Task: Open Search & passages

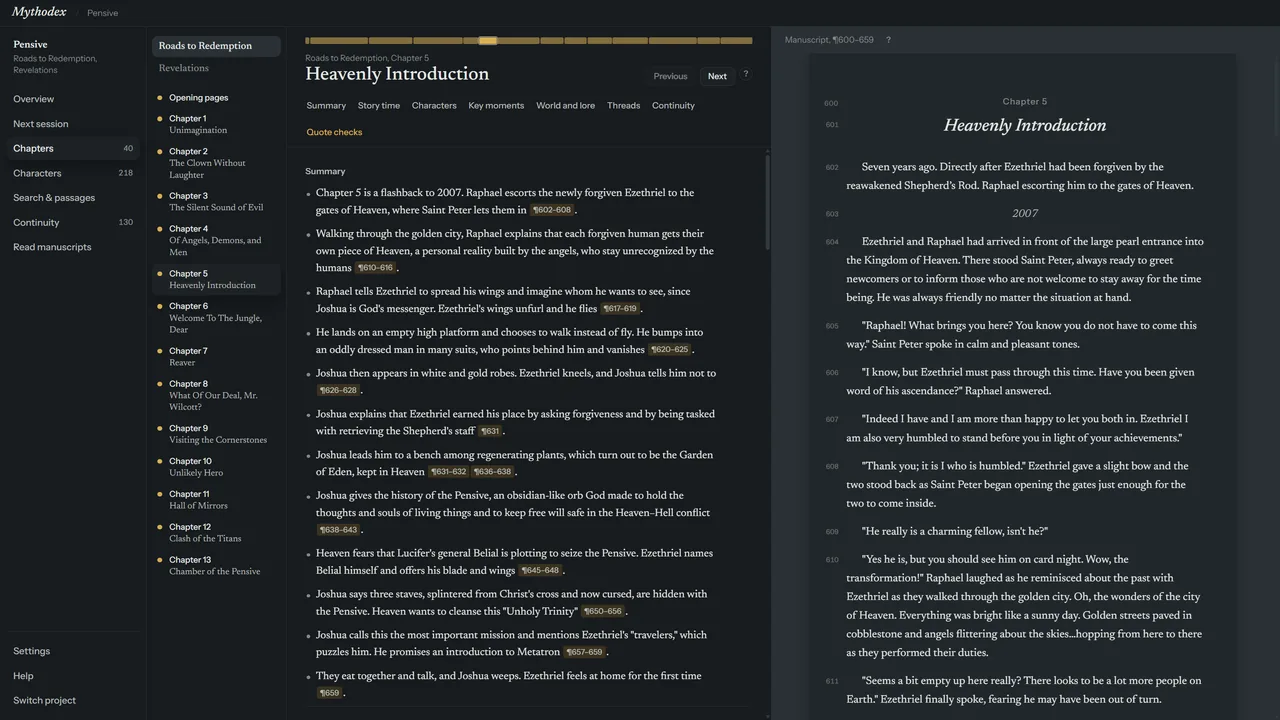Action: 73,198
